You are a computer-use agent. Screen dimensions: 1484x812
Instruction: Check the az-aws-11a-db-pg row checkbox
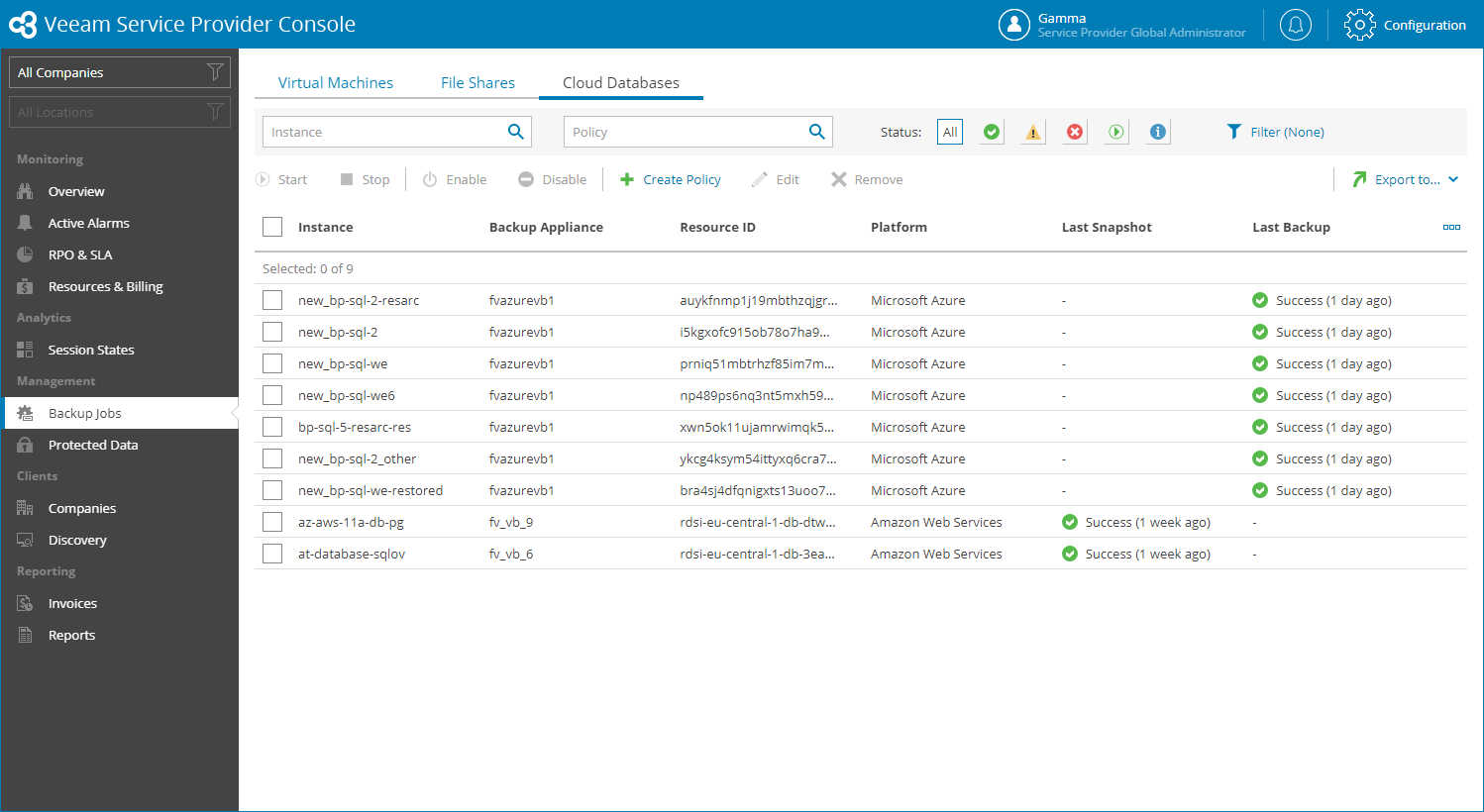272,522
